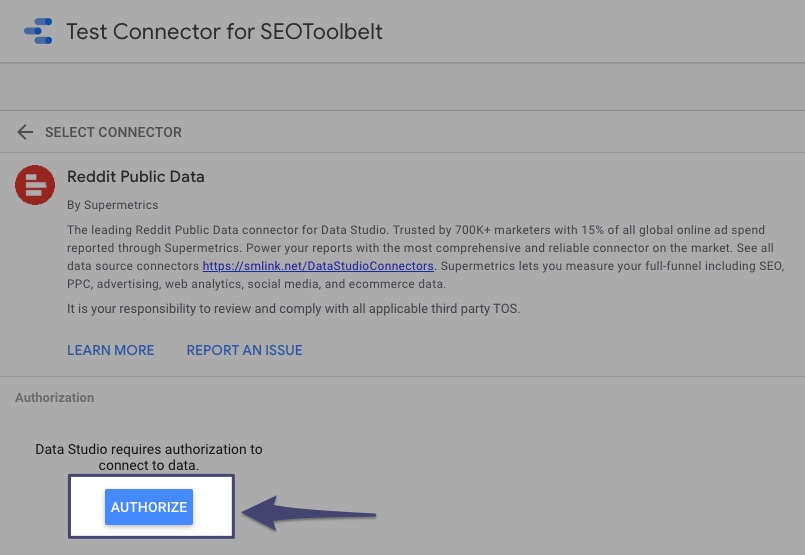Click the SELECT CONNECTOR label
Screen dimensions: 805x555
coord(113,132)
